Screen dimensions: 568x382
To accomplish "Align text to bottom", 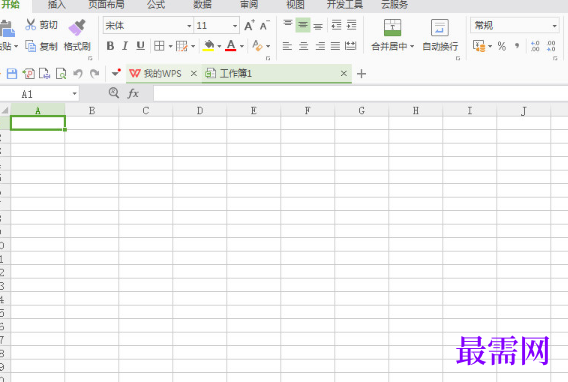I will pyautogui.click(x=318, y=26).
